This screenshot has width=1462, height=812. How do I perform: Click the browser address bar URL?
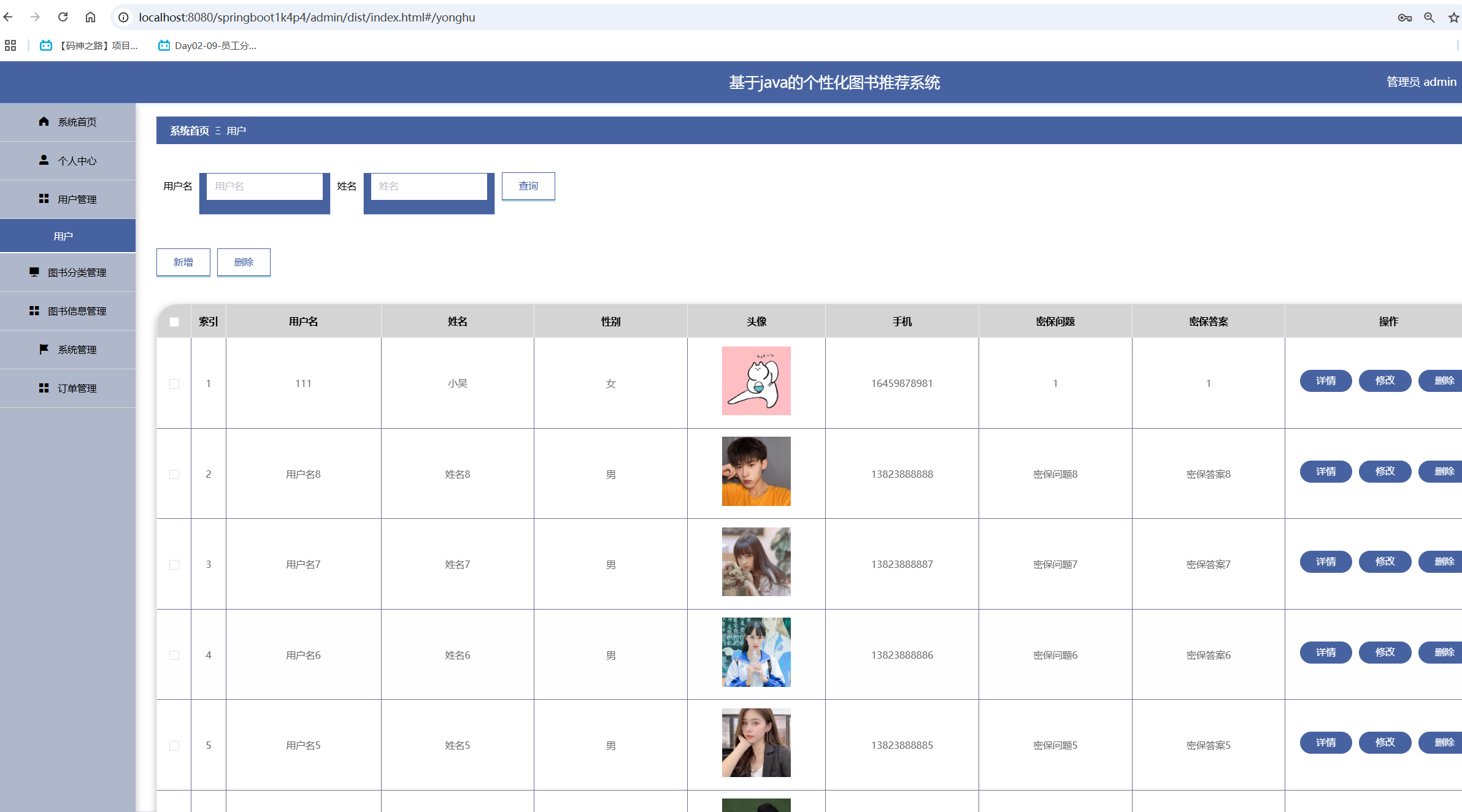pos(307,17)
